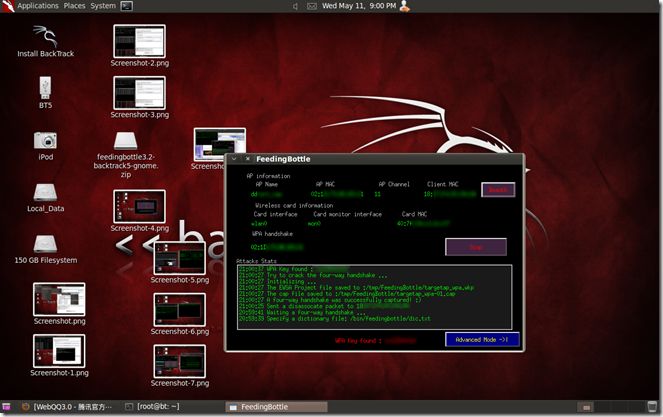The image size is (663, 417).
Task: Select the Screenshot-6.png thumbnail
Action: 180,310
